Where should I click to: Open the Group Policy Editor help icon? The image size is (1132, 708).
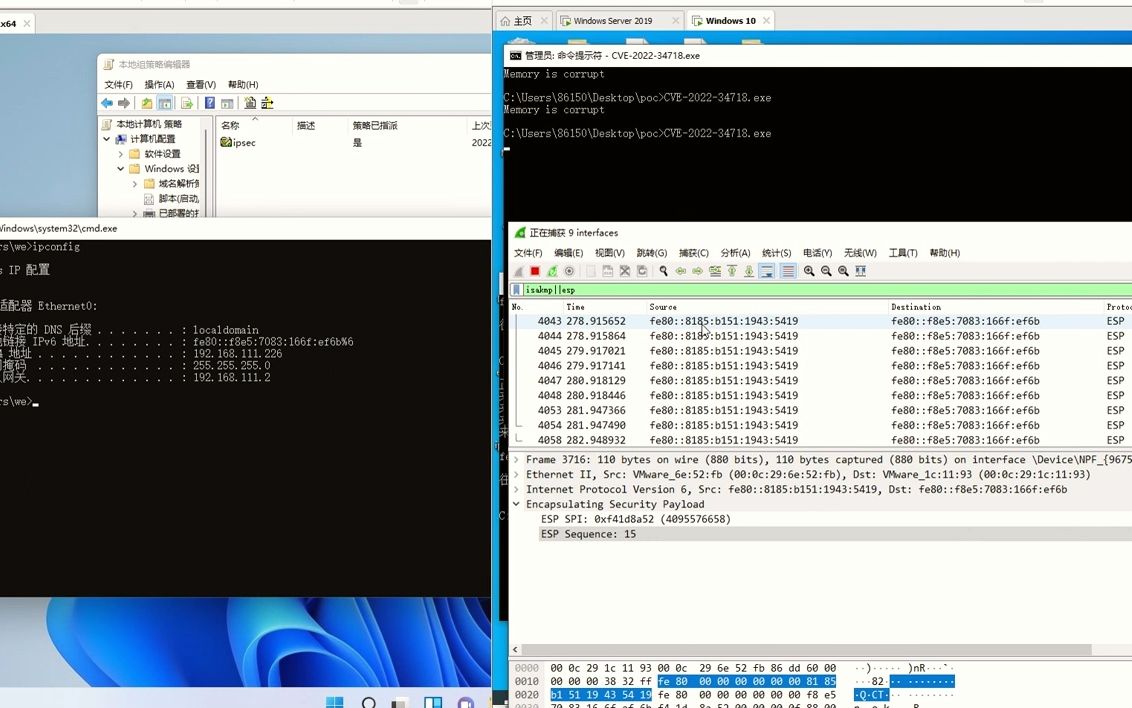click(210, 103)
